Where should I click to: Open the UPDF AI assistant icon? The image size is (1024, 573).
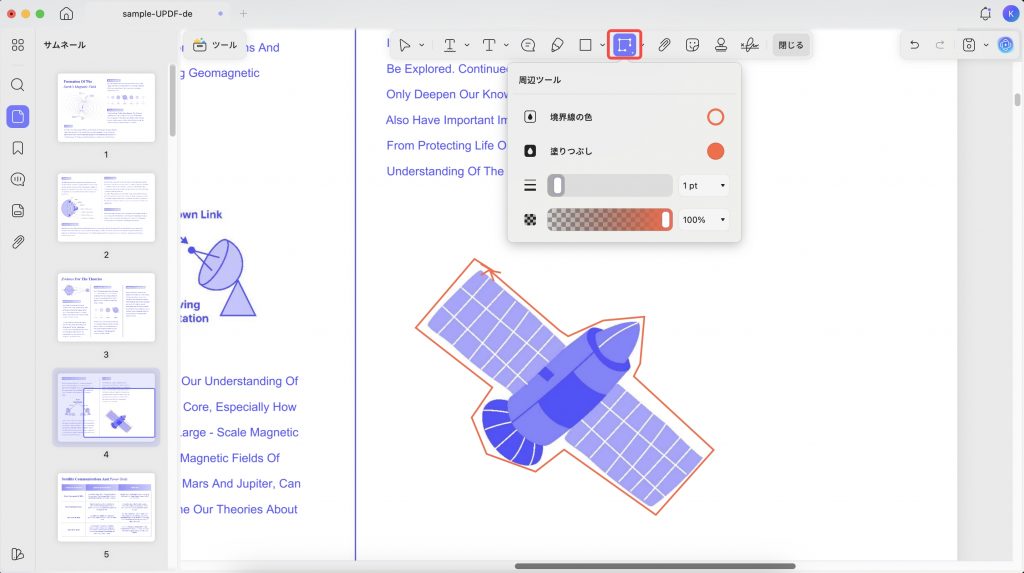pyautogui.click(x=1005, y=45)
